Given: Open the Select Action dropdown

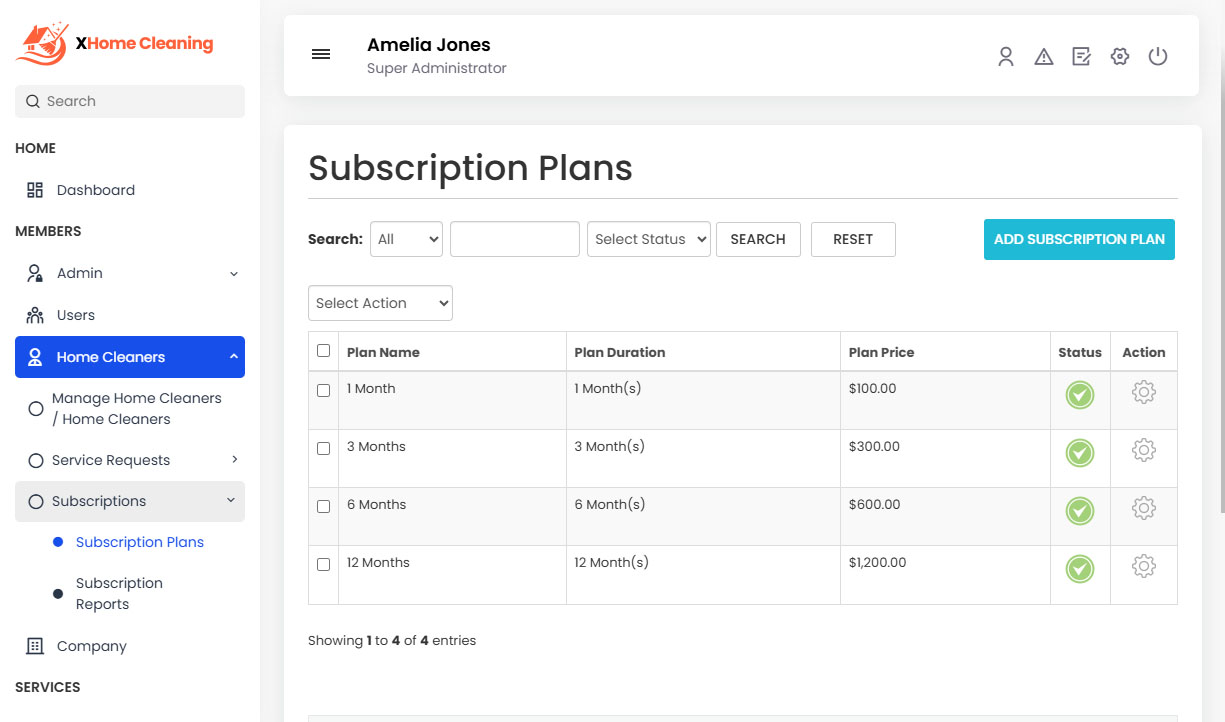Looking at the screenshot, I should coord(380,302).
